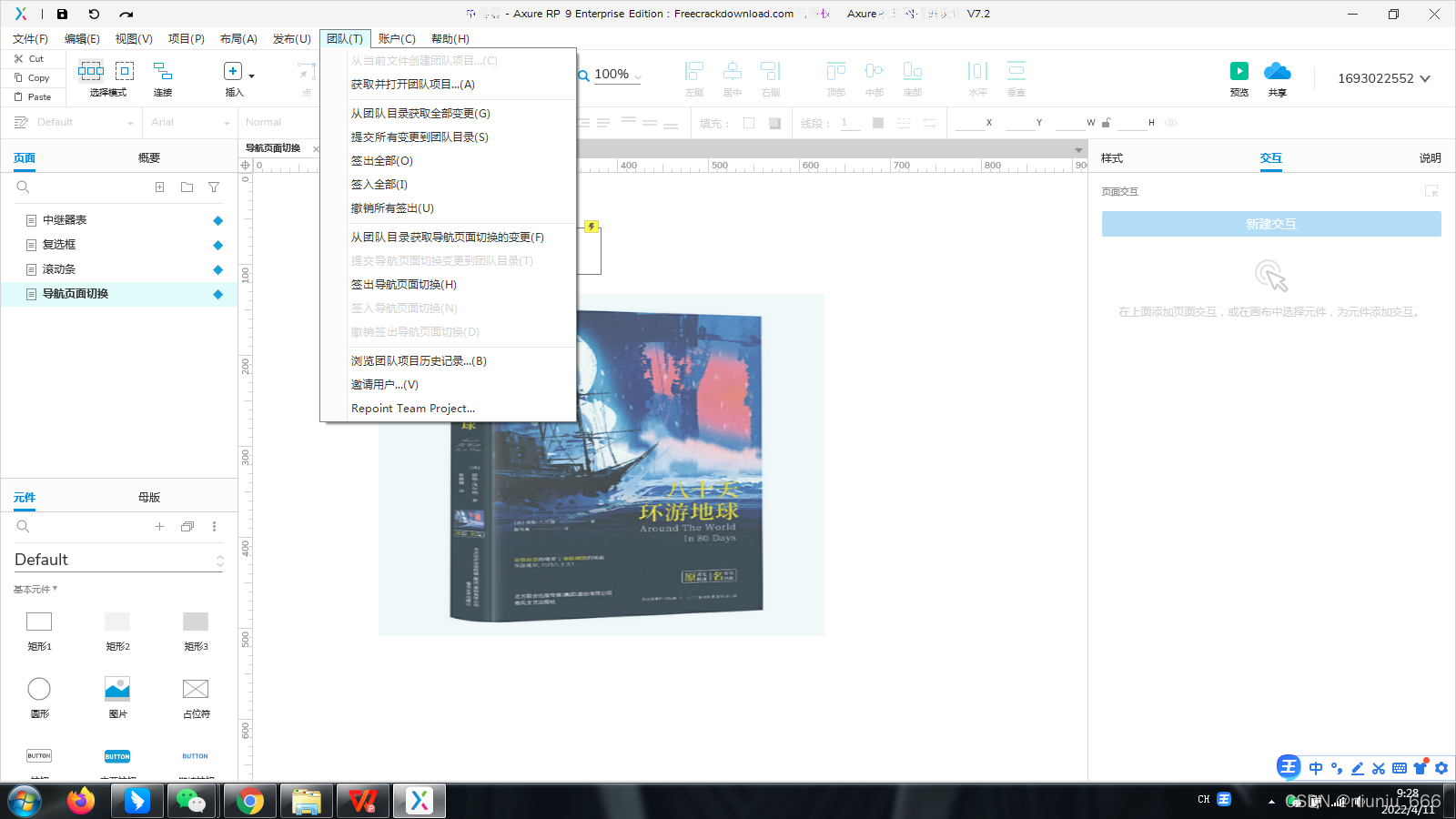Click the add folder icon in pages panel

tap(187, 187)
